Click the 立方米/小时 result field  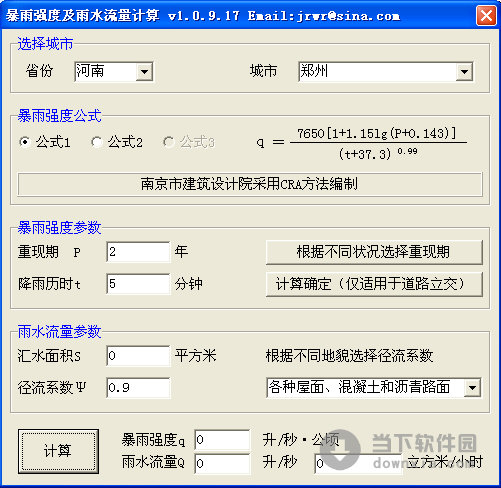pyautogui.click(x=358, y=463)
